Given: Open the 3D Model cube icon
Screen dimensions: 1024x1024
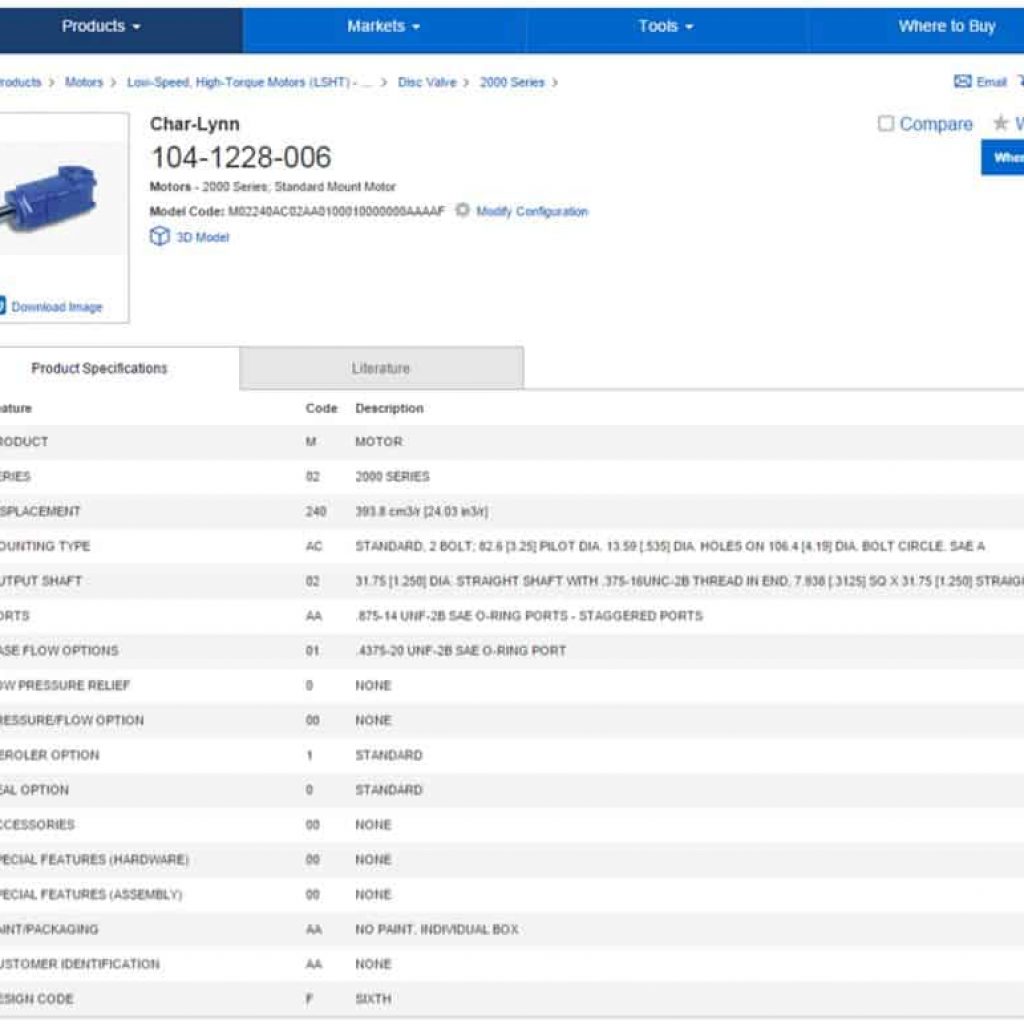Looking at the screenshot, I should pos(161,237).
